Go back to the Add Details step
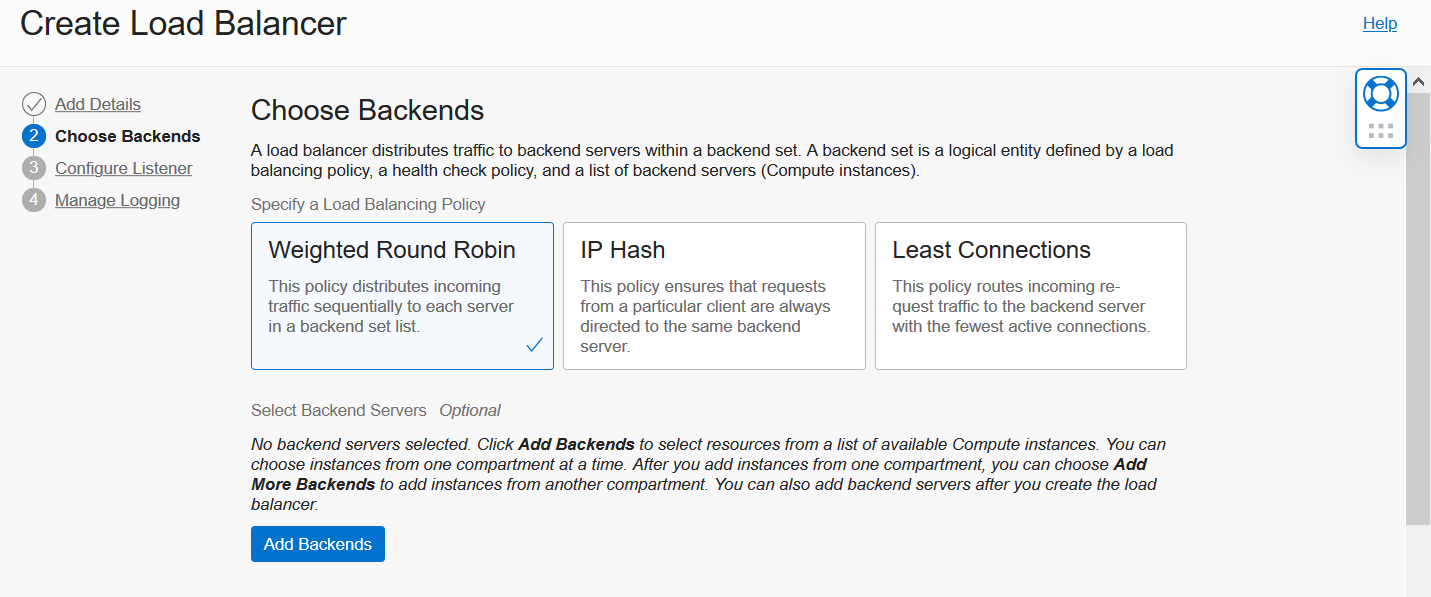Screen dimensions: 1431x597 [x=96, y=103]
